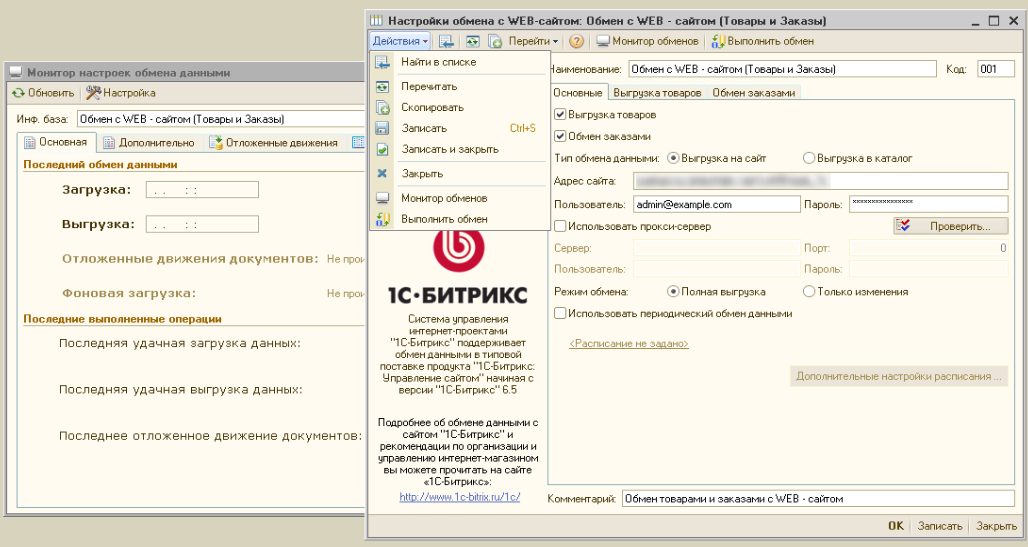
Task: Choose Скопировать from the actions menu
Action: pyautogui.click(x=432, y=107)
